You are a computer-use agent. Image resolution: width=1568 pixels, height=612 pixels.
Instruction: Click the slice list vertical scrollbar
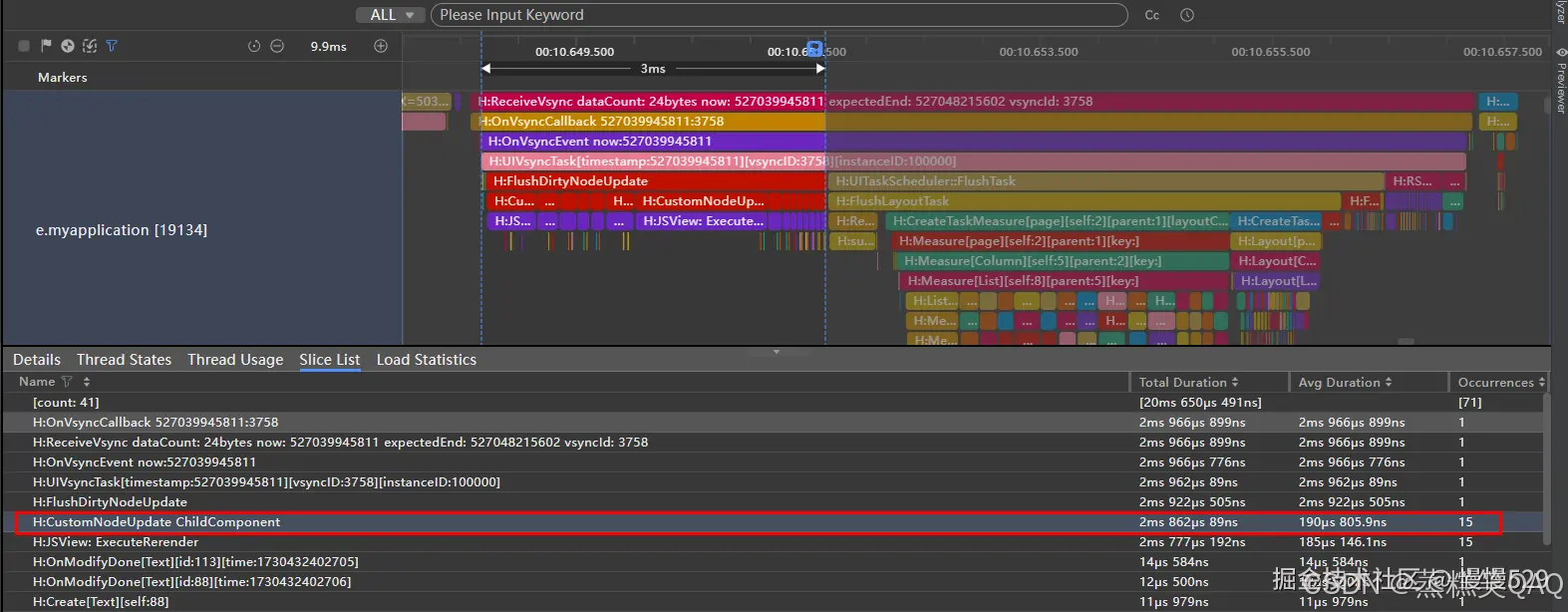1547,468
